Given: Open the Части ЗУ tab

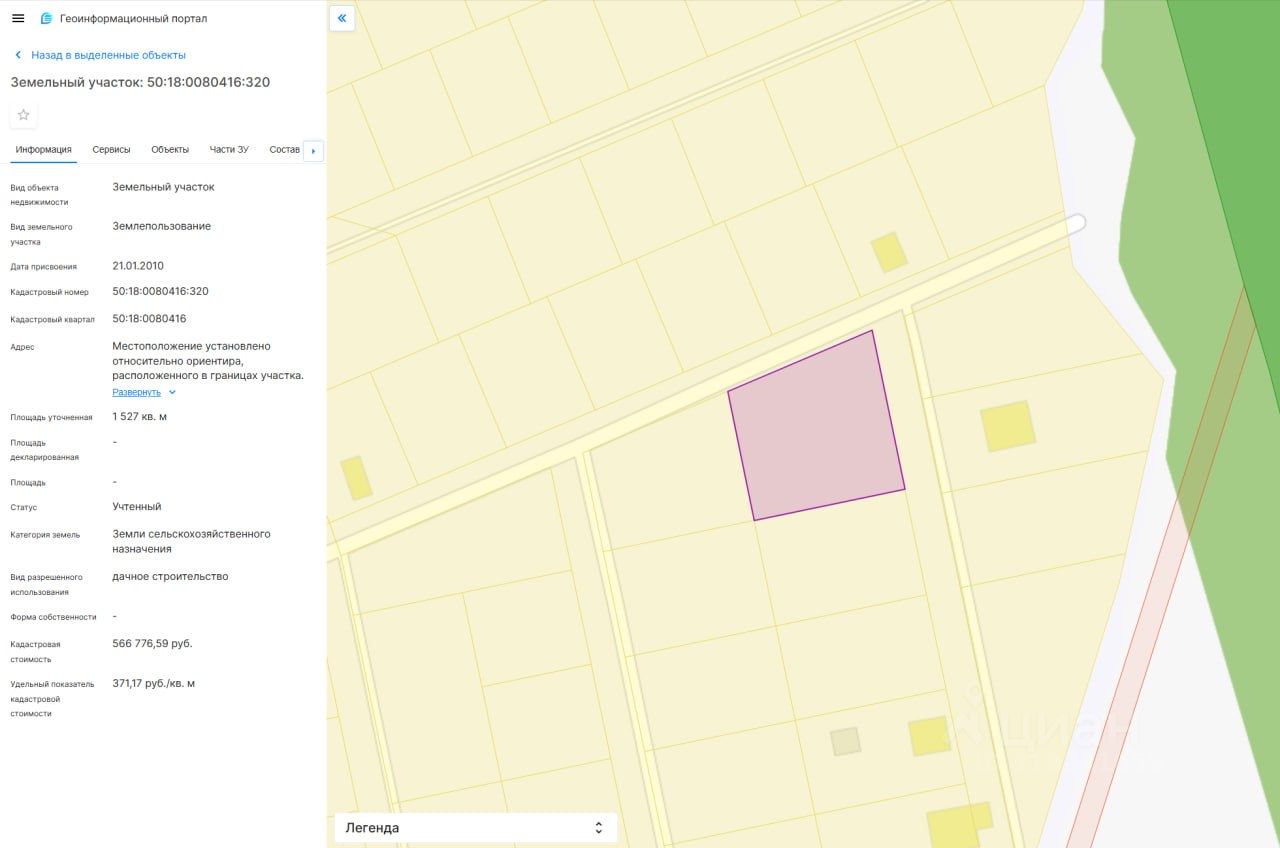Looking at the screenshot, I should pos(229,150).
